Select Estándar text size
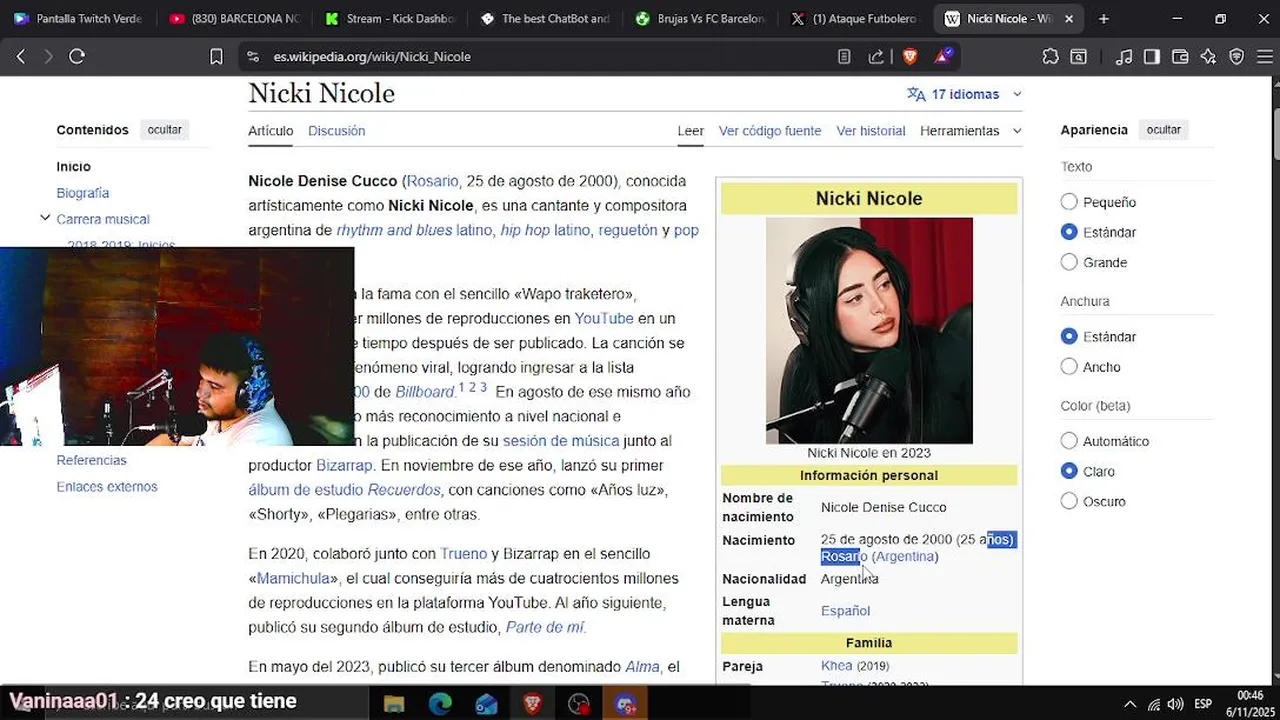Image resolution: width=1280 pixels, height=720 pixels. 1069,232
